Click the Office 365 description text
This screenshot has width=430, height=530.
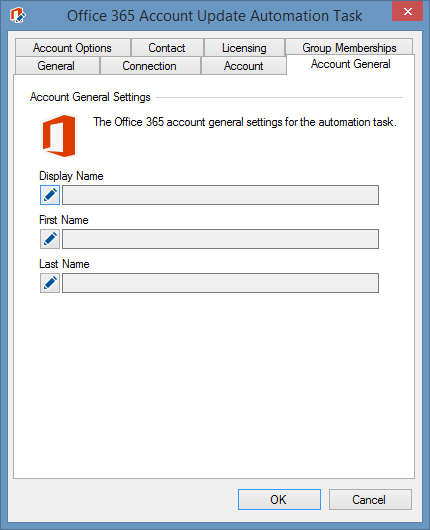coord(245,122)
